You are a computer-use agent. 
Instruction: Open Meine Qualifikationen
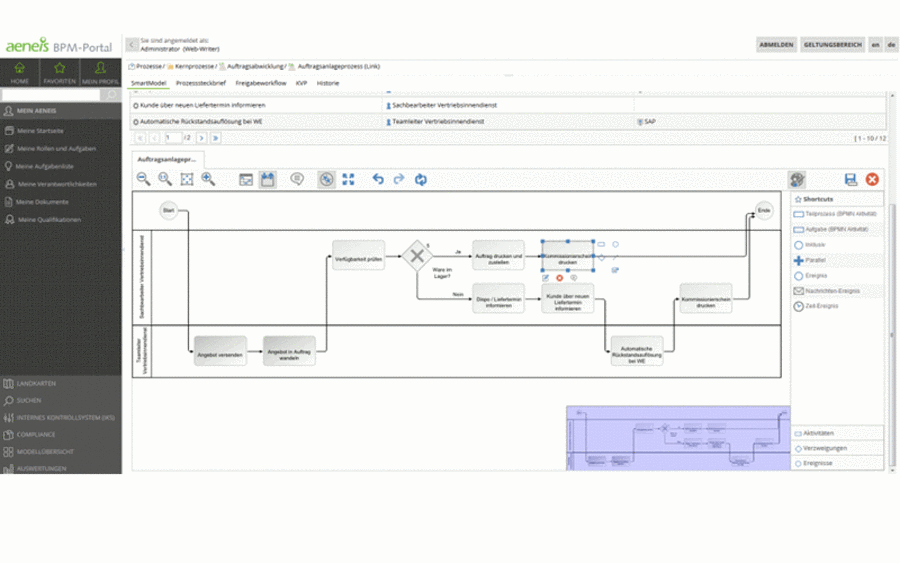(x=49, y=220)
